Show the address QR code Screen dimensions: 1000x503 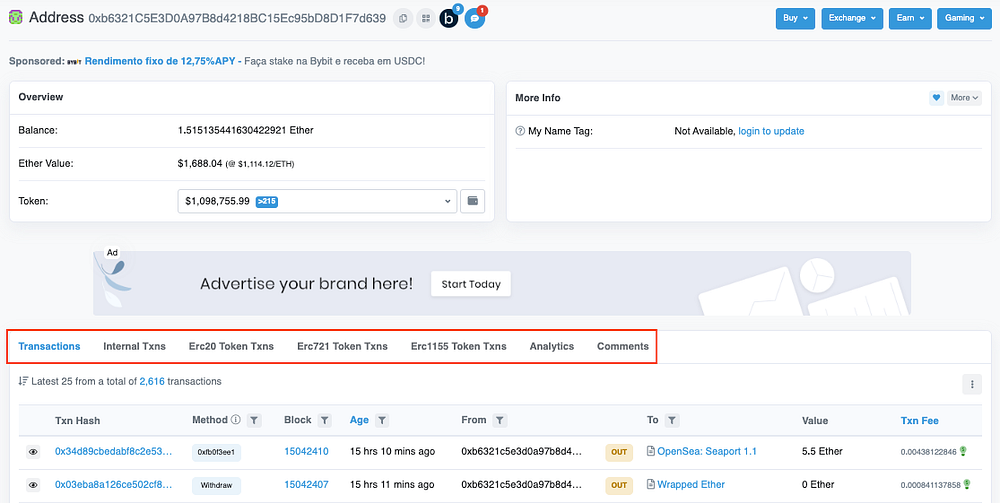(425, 18)
